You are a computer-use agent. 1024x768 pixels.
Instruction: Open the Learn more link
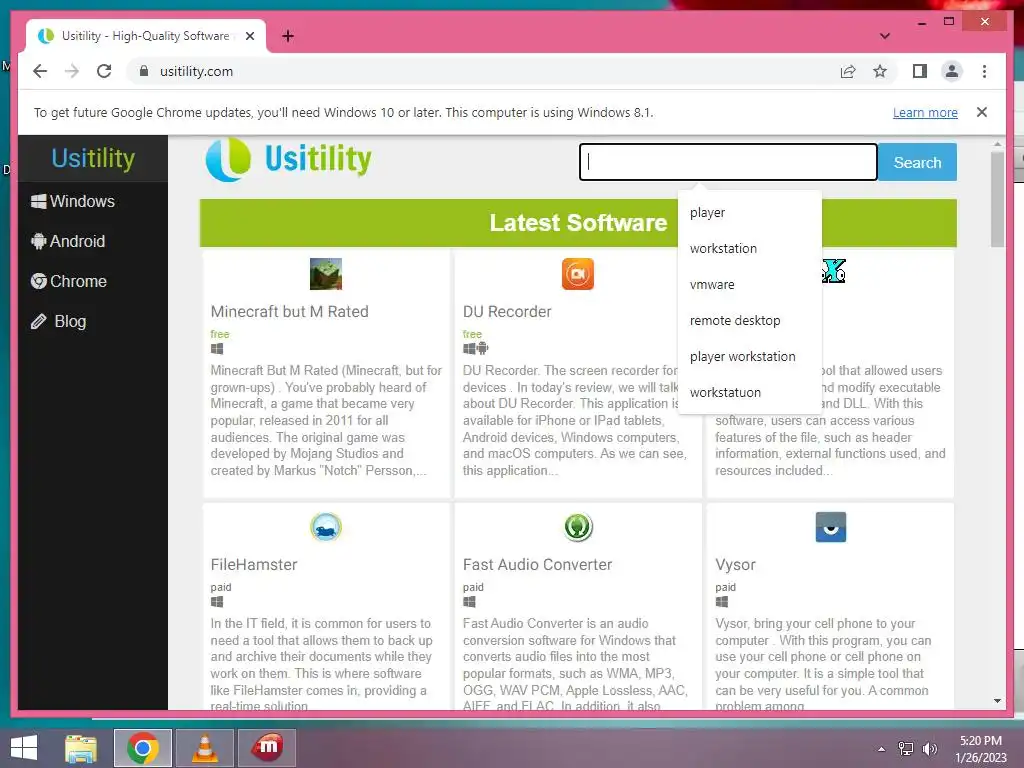click(925, 112)
